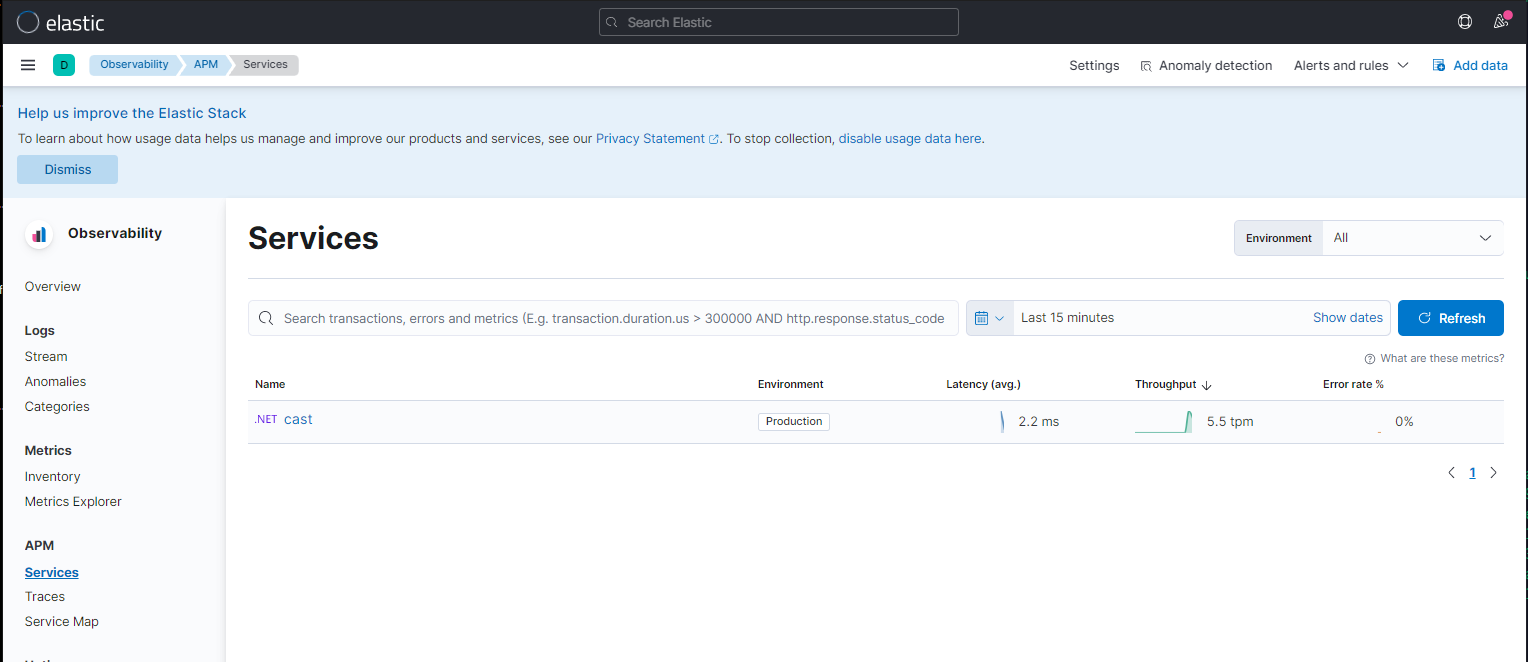1528x662 pixels.
Task: Dismiss the usage data banner
Action: (68, 169)
